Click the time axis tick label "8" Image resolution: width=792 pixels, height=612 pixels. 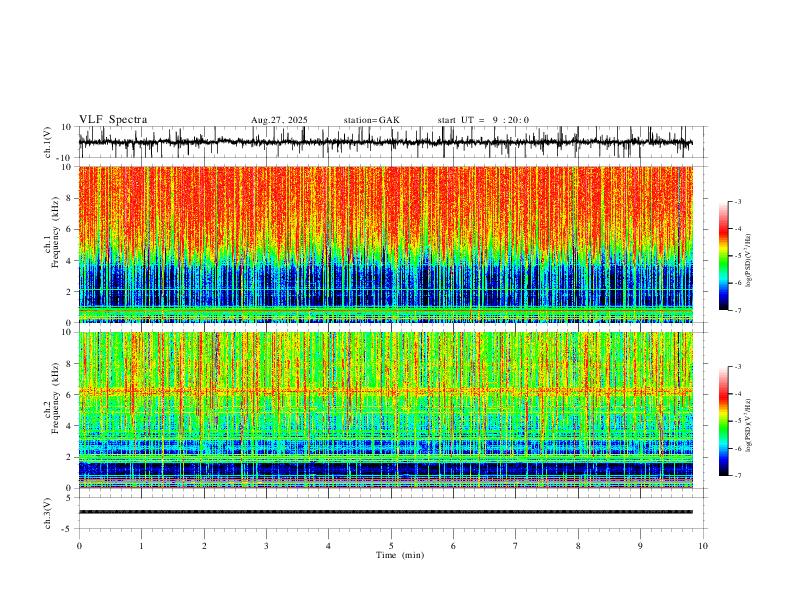[578, 546]
